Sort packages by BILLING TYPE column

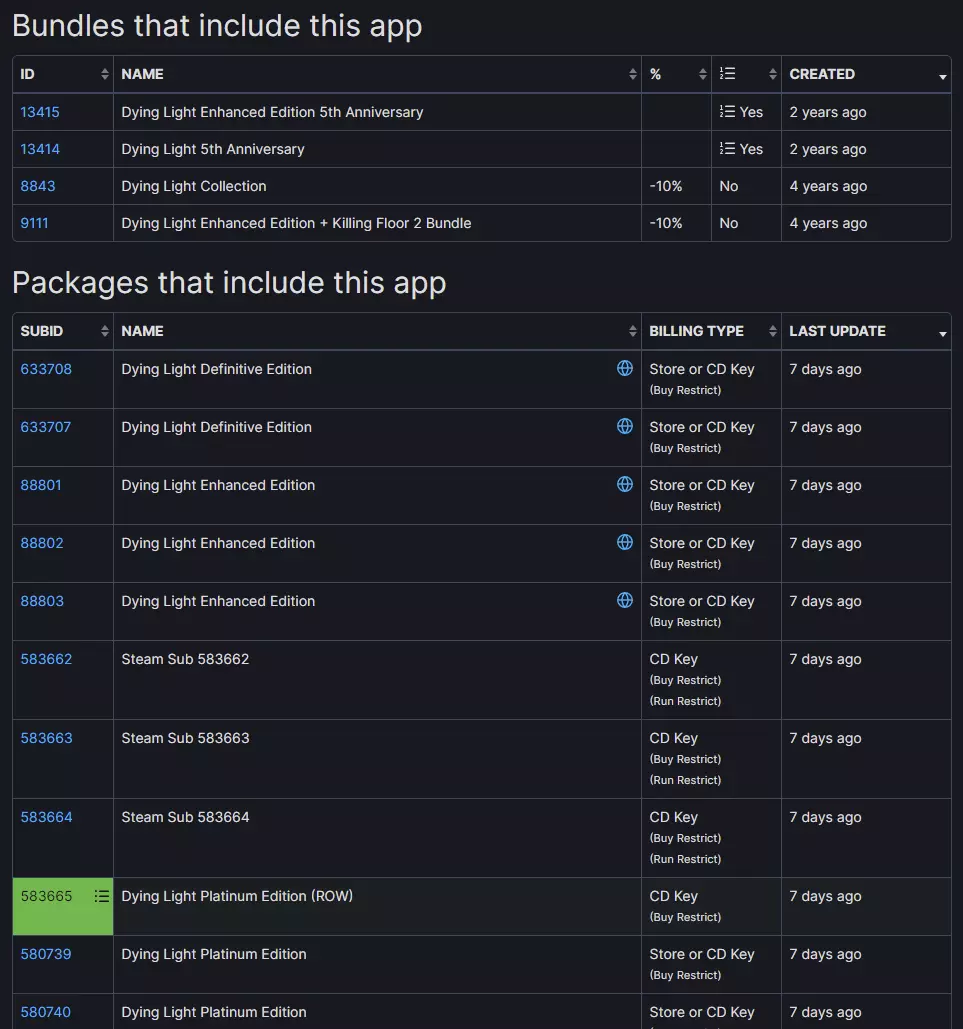point(711,331)
